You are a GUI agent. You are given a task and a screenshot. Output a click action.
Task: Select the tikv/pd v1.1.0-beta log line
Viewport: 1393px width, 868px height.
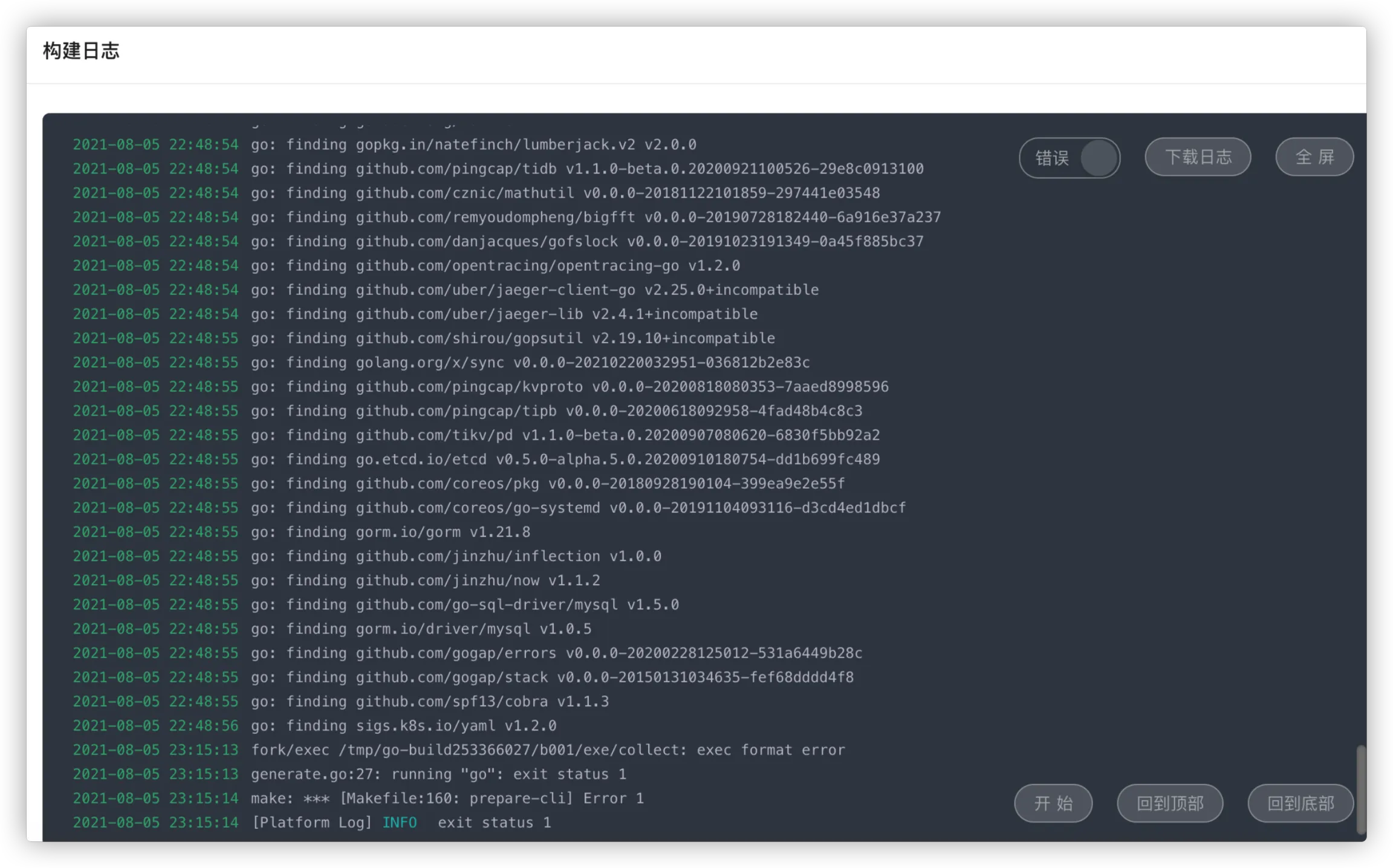[565, 435]
